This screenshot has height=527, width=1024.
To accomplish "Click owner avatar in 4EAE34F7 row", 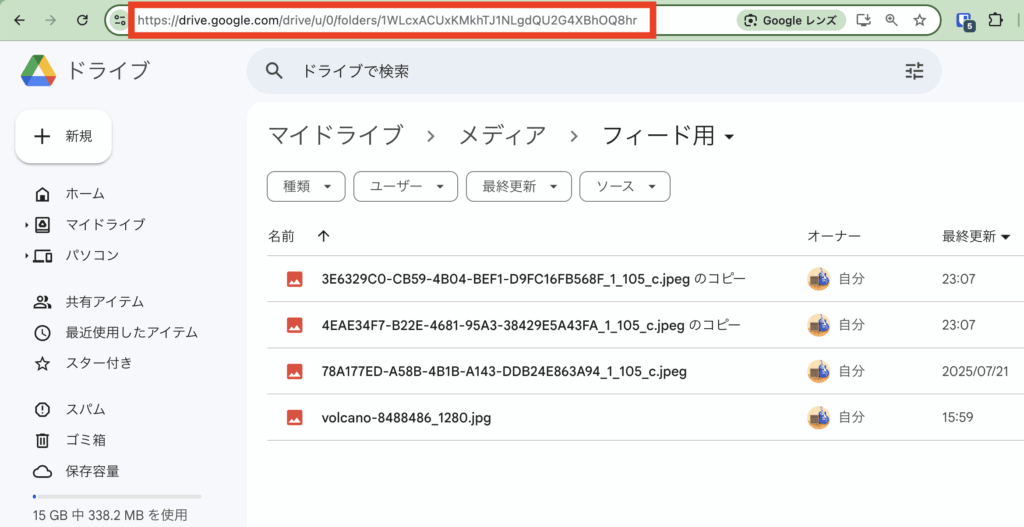I will (x=818, y=325).
